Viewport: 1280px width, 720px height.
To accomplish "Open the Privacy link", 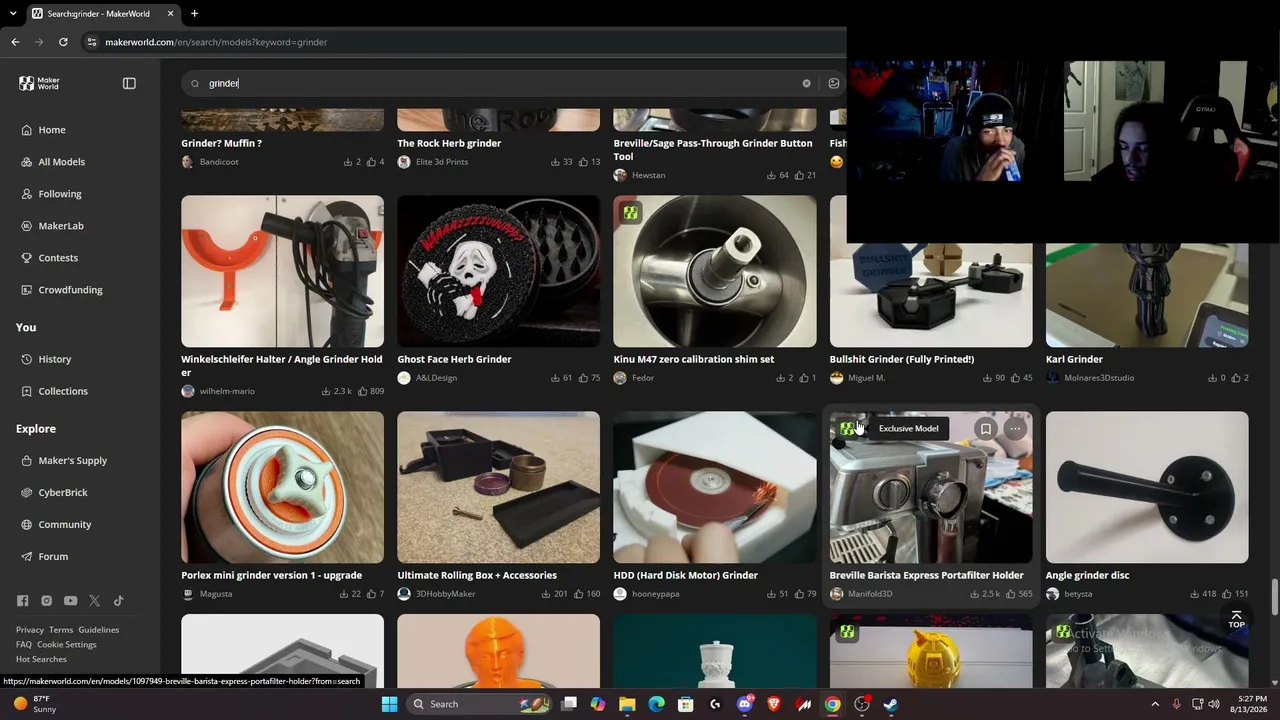I will 30,630.
